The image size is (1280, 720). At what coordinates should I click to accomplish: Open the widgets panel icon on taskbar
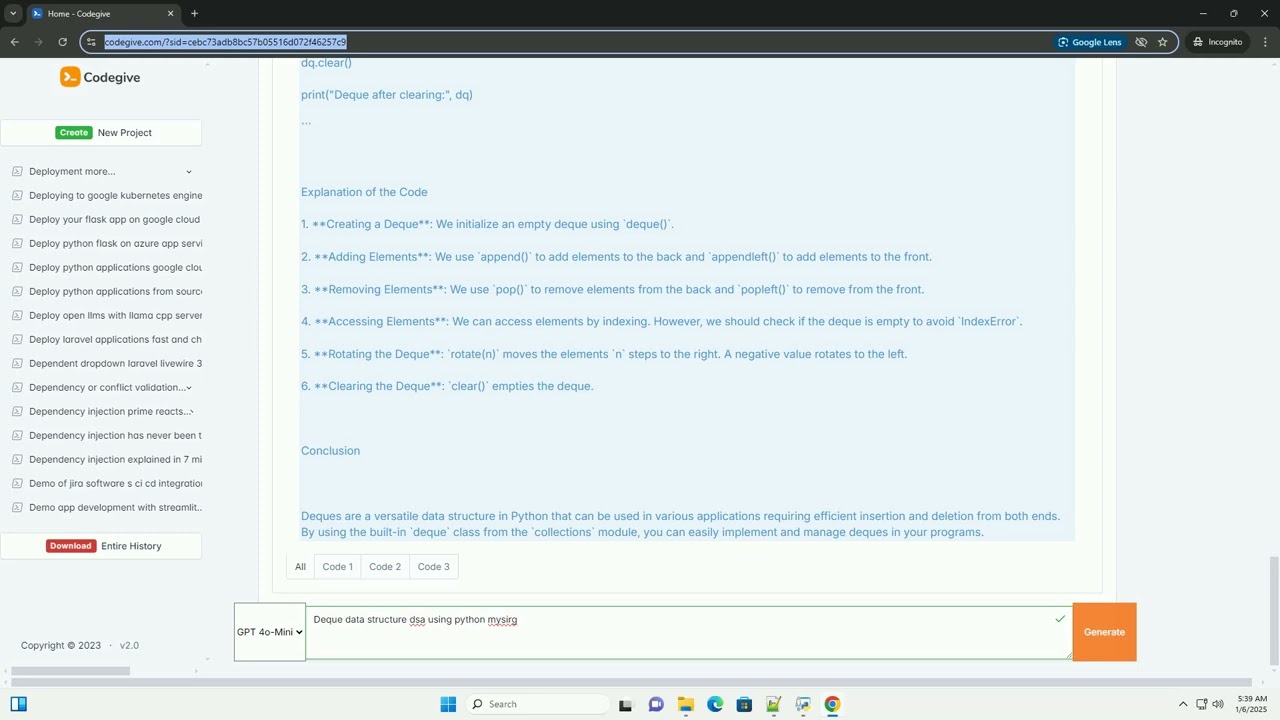pos(18,704)
